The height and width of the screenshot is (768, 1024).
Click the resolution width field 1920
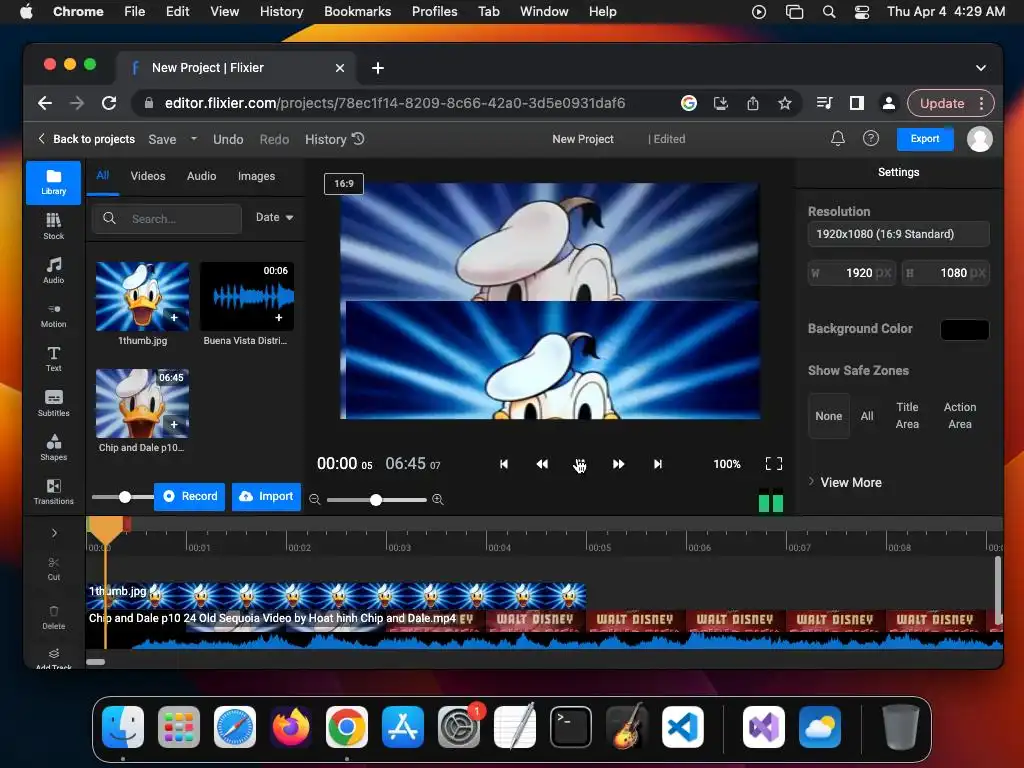click(851, 273)
